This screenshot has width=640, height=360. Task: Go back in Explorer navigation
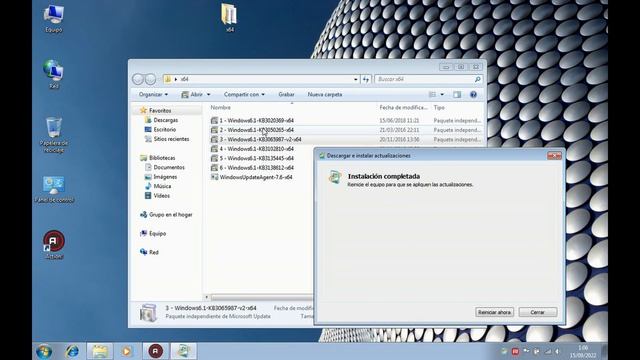tap(138, 79)
